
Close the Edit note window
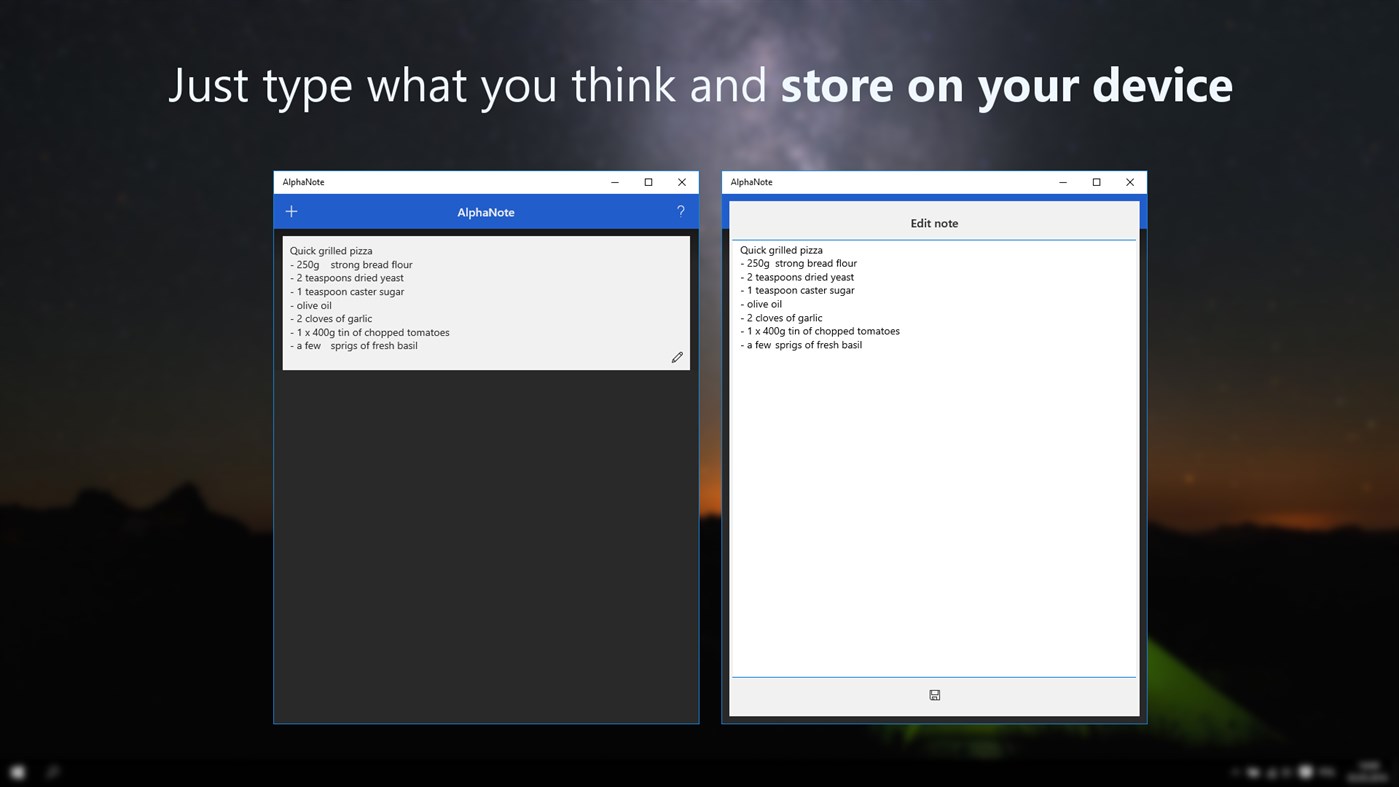[1129, 181]
